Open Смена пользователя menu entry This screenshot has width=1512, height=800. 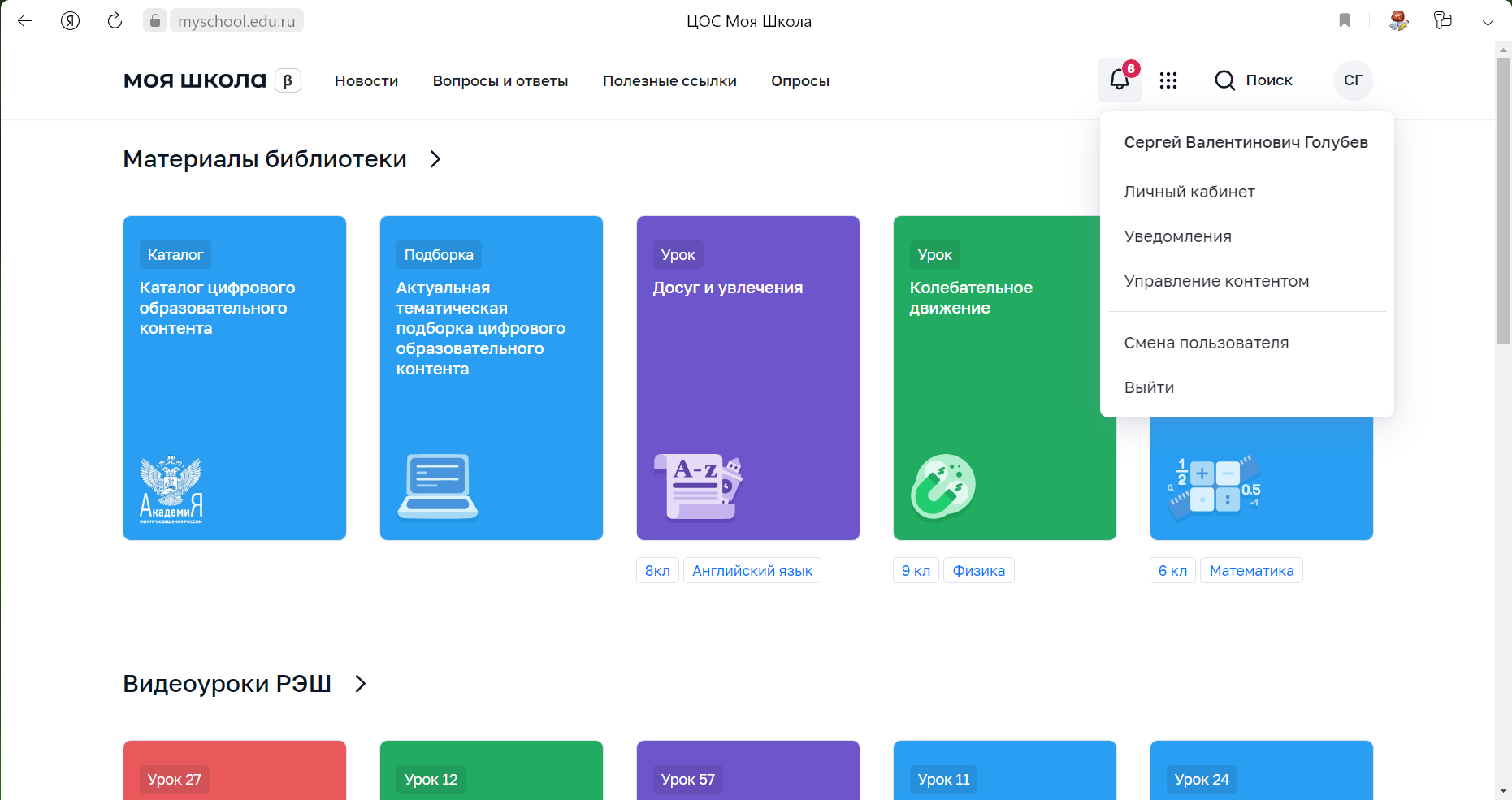pos(1206,343)
